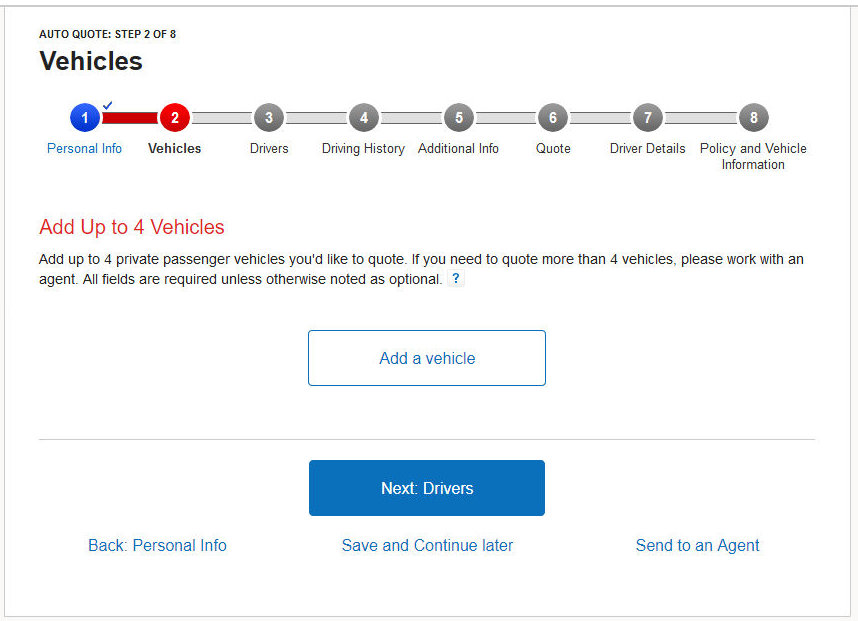This screenshot has height=621, width=858.
Task: Click the blue step 1 circle
Action: (x=85, y=118)
